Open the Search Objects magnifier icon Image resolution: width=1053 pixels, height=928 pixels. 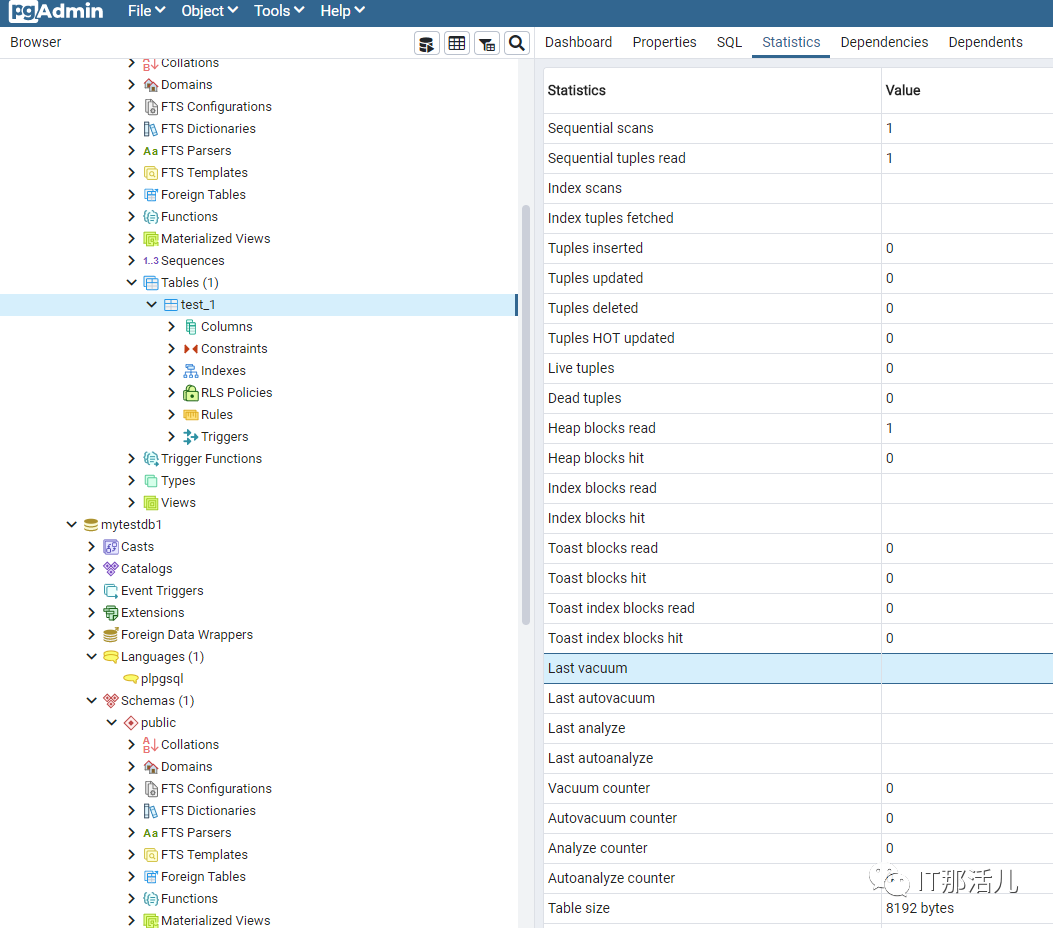click(516, 43)
